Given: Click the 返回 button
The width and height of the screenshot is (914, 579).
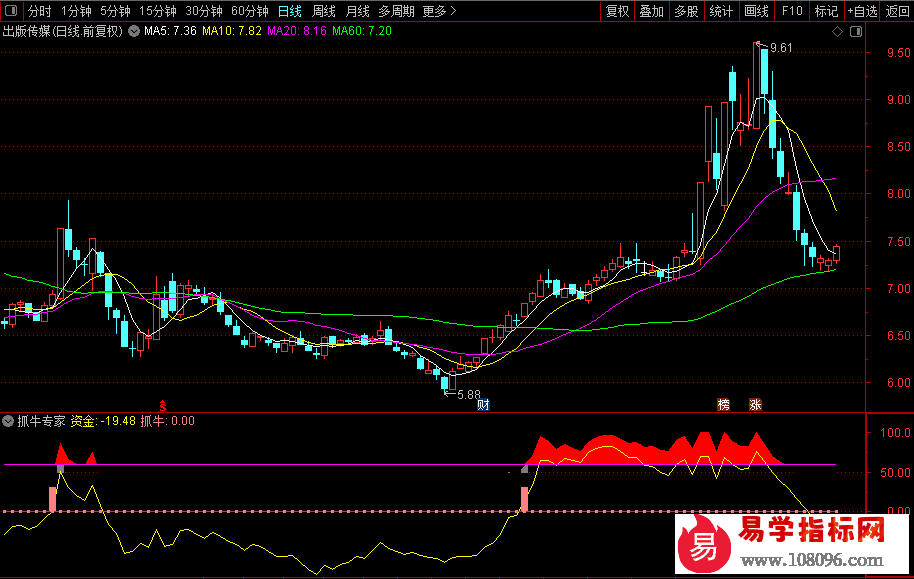Looking at the screenshot, I should (x=898, y=12).
